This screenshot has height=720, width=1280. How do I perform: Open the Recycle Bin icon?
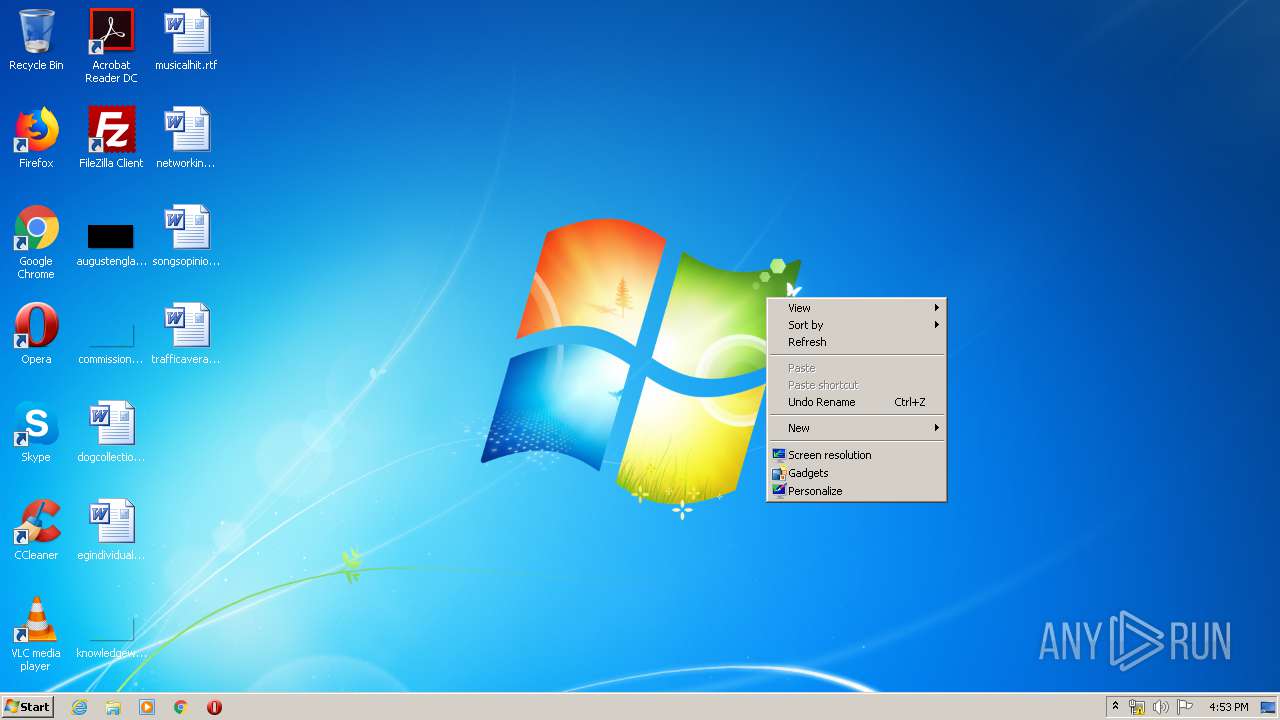[x=36, y=40]
